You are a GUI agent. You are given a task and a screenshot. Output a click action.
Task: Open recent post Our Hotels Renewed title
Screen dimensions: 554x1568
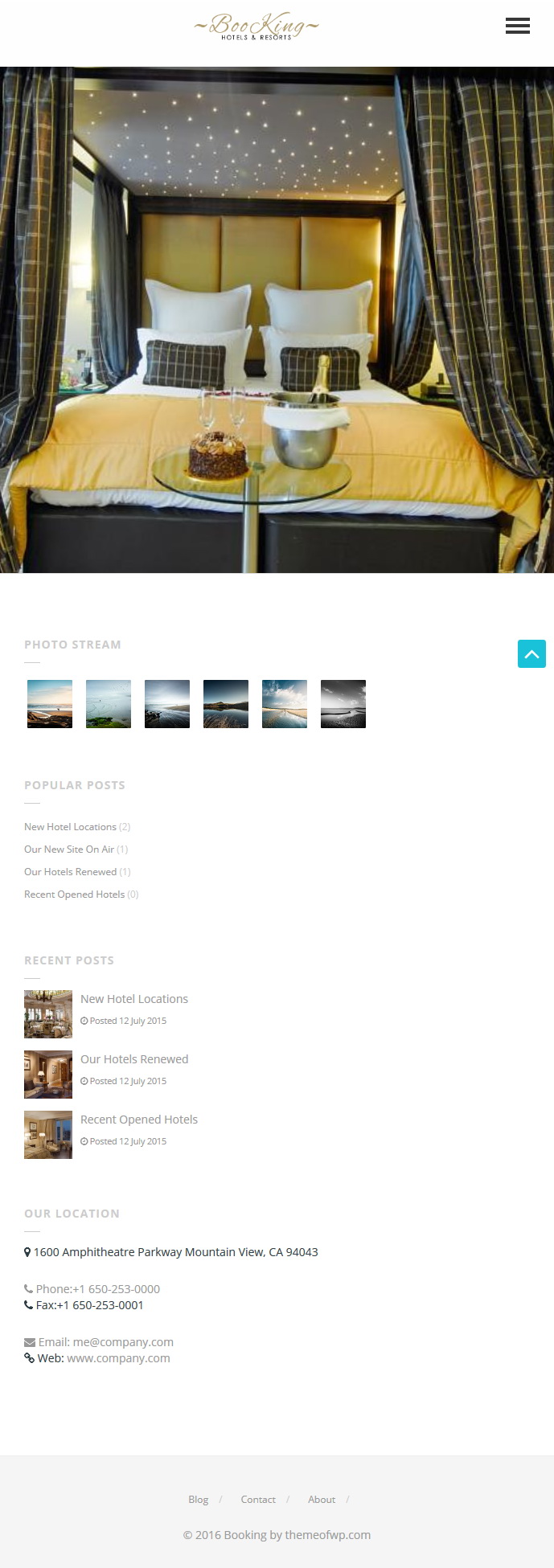(134, 1059)
